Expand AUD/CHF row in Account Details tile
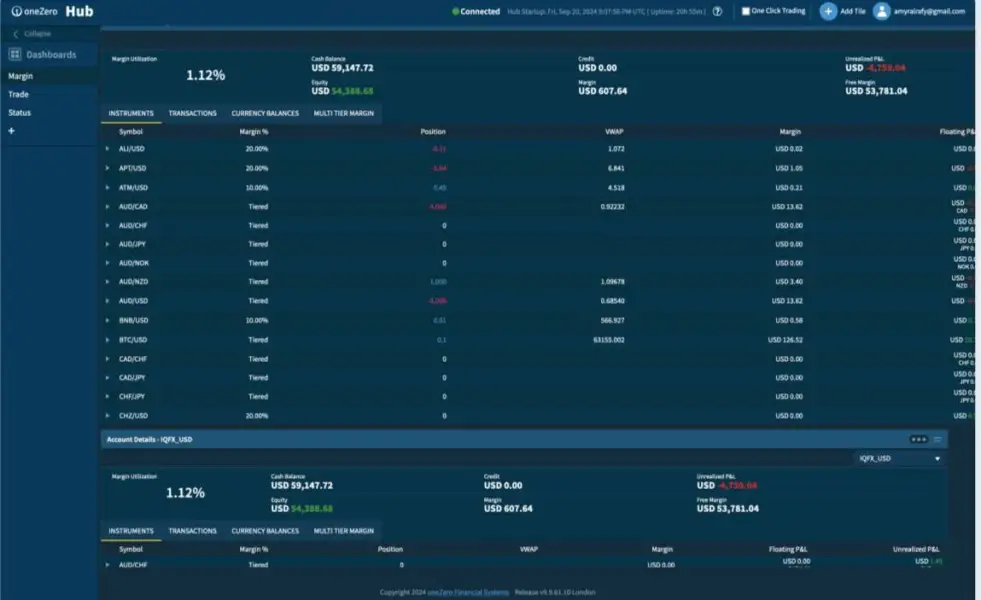The width and height of the screenshot is (981, 600). click(x=107, y=565)
